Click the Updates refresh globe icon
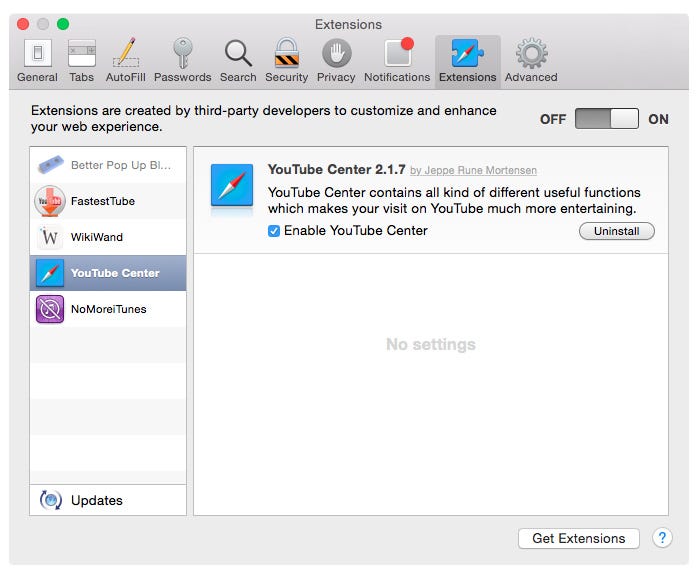This screenshot has height=578, width=698. (x=51, y=500)
